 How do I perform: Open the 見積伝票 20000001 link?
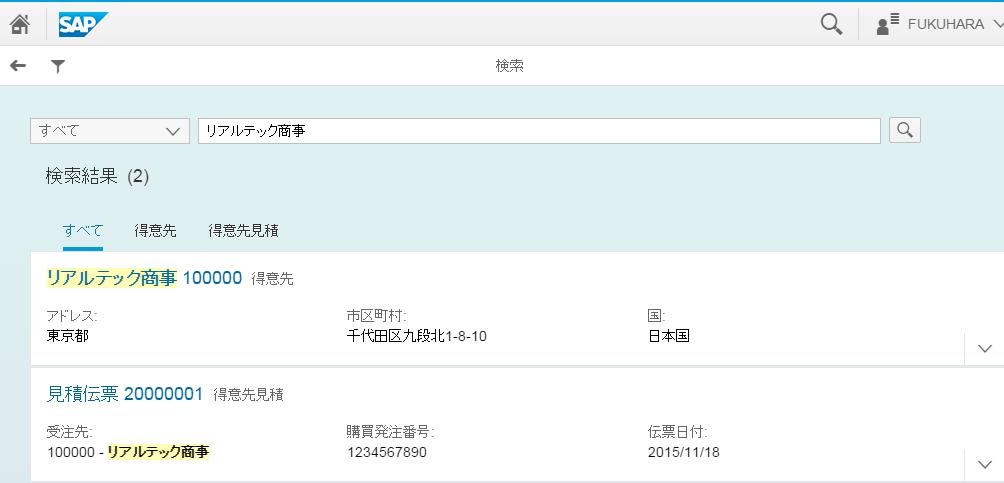click(x=125, y=394)
